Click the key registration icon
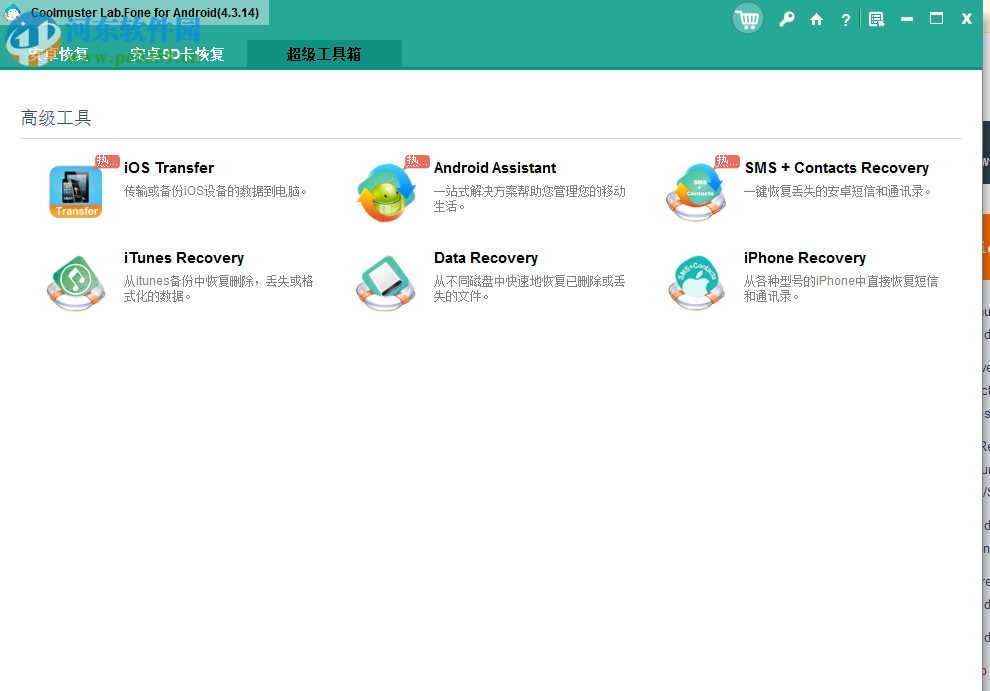The width and height of the screenshot is (990, 691). [x=786, y=18]
